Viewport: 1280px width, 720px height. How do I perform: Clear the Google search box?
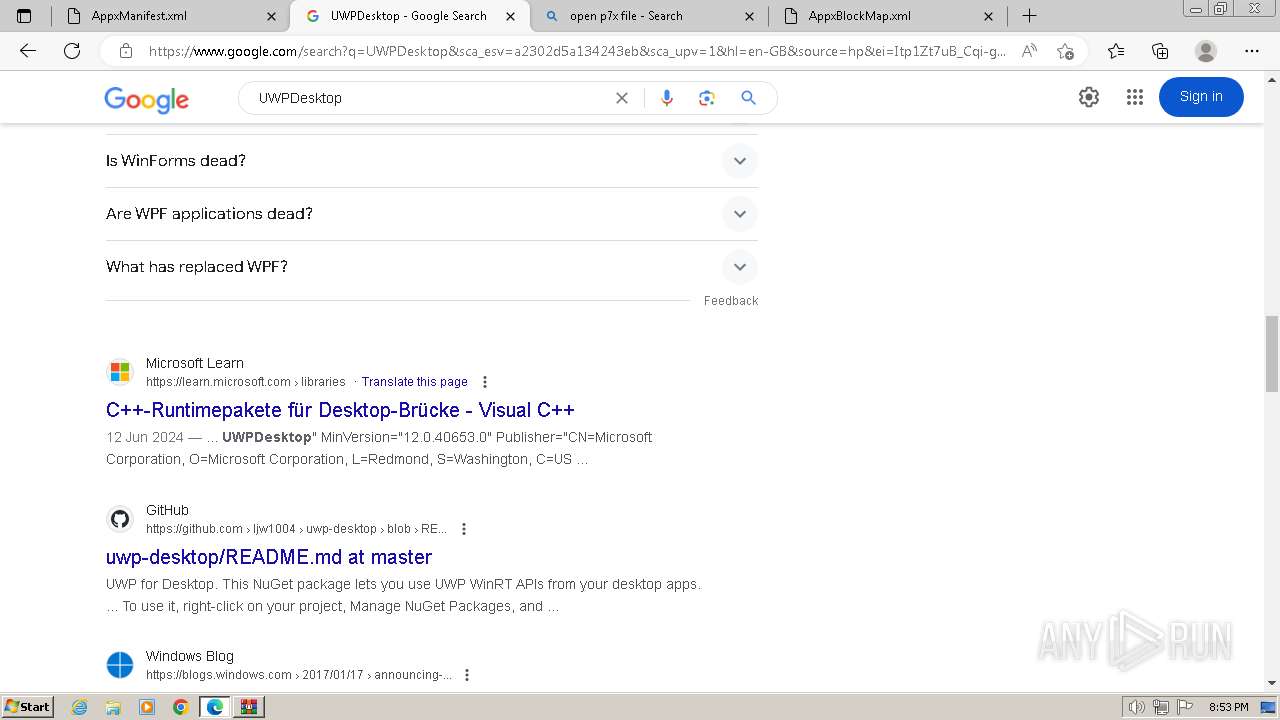pos(622,98)
